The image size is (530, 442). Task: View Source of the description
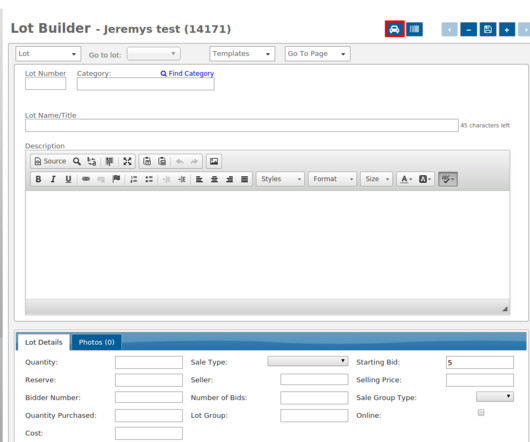50,161
